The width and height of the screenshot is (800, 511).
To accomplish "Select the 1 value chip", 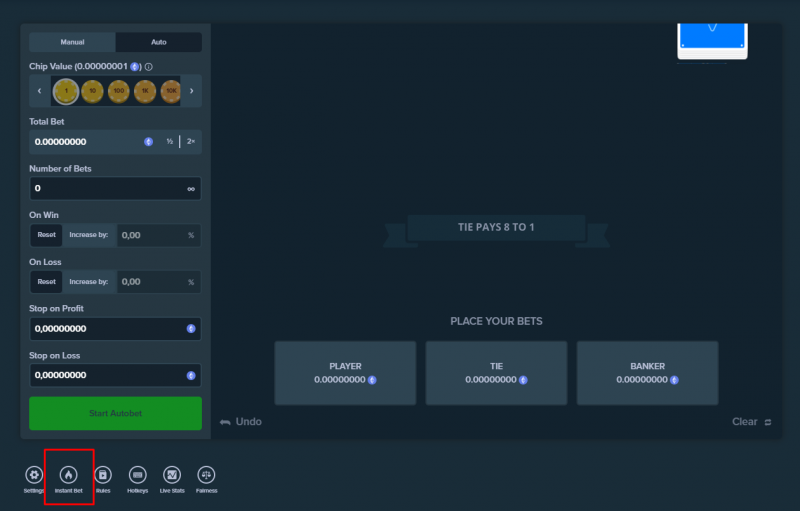I will click(66, 91).
